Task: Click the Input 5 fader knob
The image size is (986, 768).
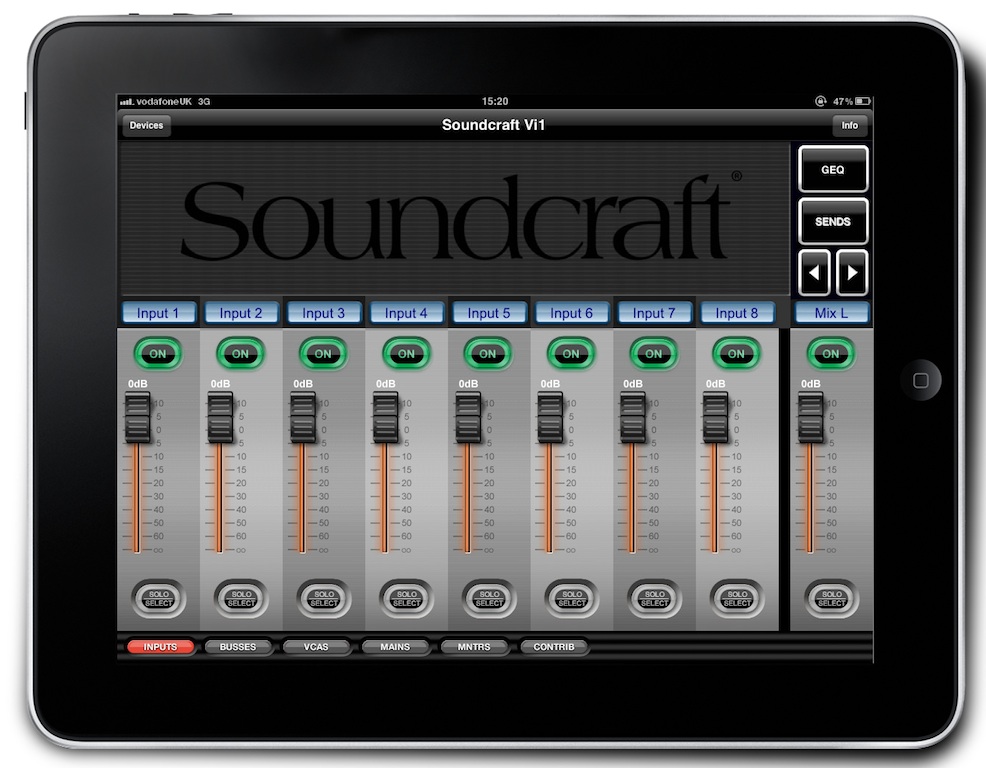Action: [468, 418]
